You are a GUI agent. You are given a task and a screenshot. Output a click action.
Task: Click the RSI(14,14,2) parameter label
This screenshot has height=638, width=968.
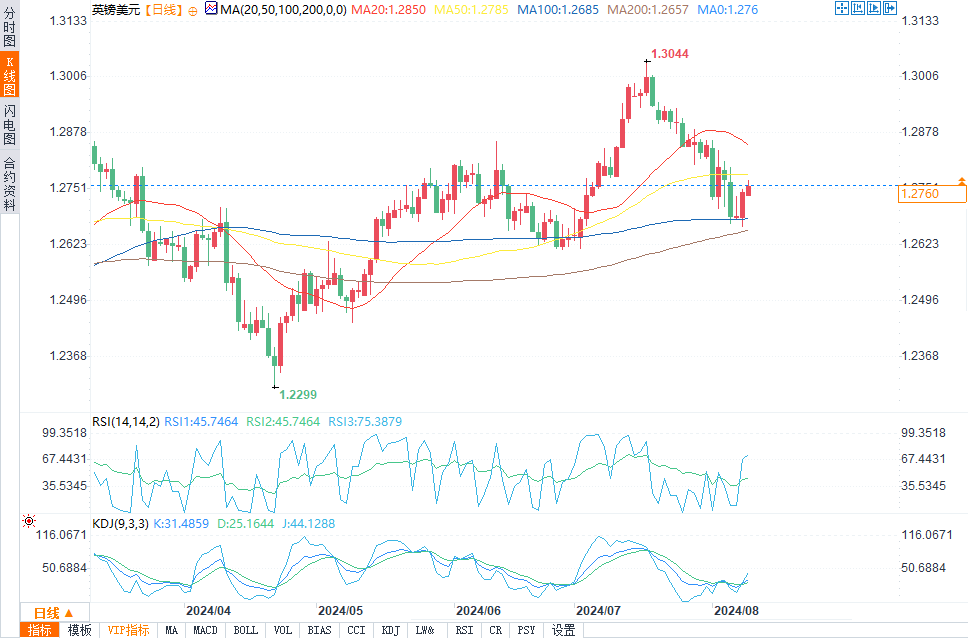pyautogui.click(x=126, y=422)
